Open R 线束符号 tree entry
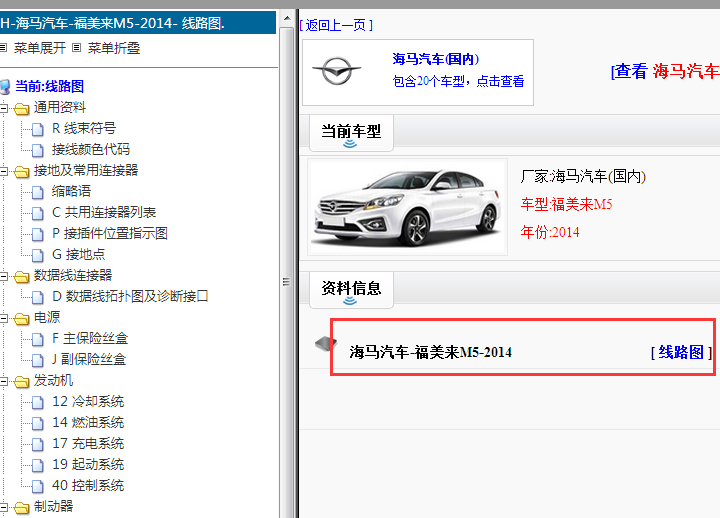Viewport: 720px width, 518px height. coord(84,128)
